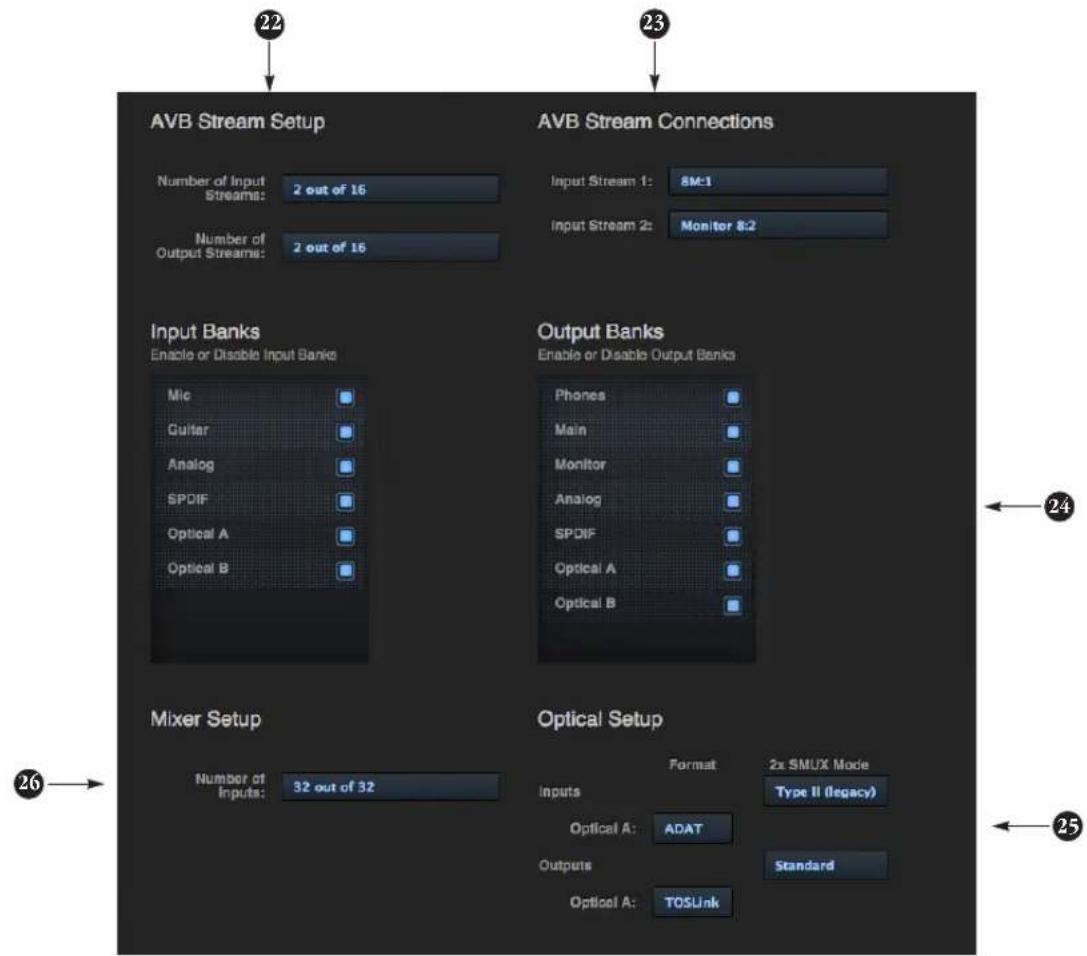Click the Mic label in Input Banks
The image size is (1087, 956).
(179, 395)
